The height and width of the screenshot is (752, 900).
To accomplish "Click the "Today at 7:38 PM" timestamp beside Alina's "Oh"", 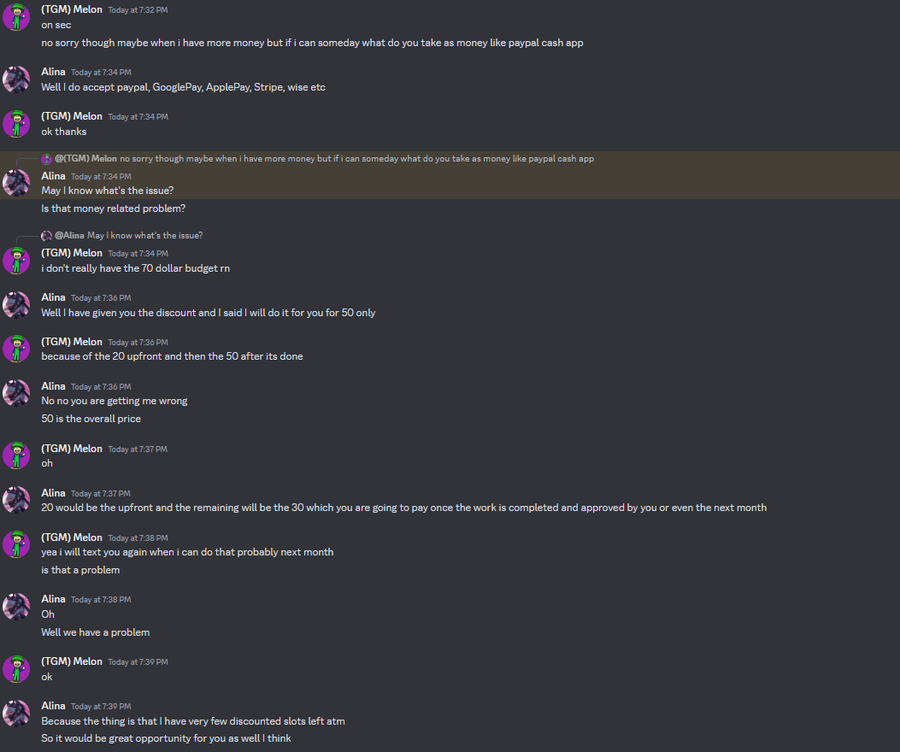I will tap(101, 600).
